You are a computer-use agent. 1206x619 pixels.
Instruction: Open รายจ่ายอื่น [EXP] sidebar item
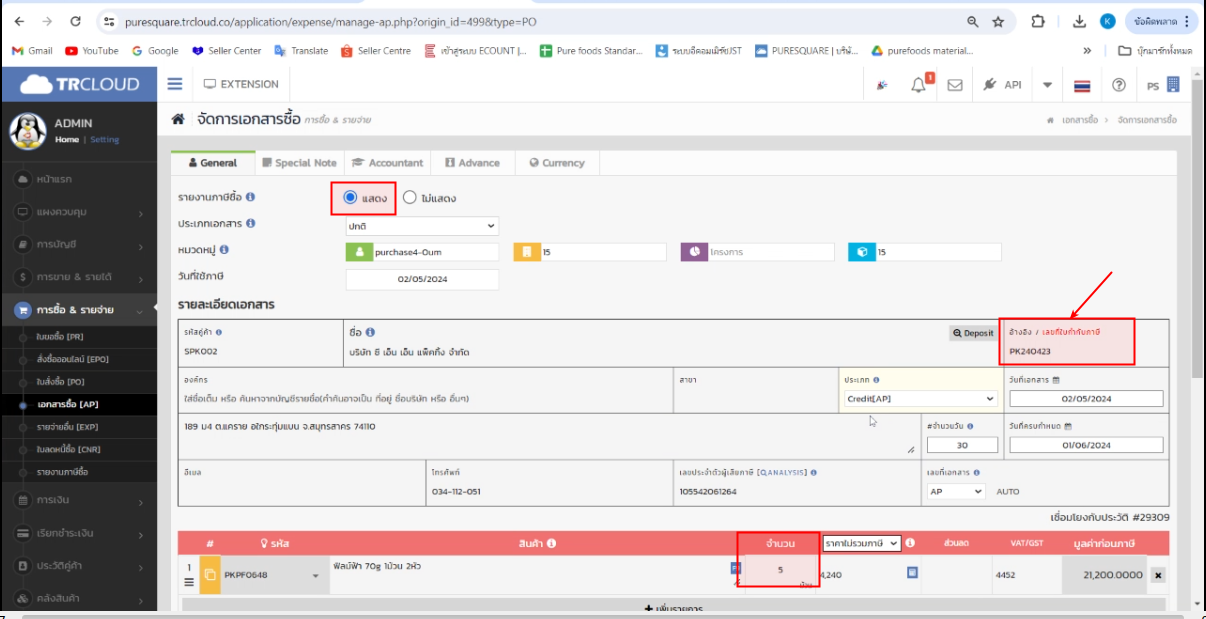[x=66, y=427]
